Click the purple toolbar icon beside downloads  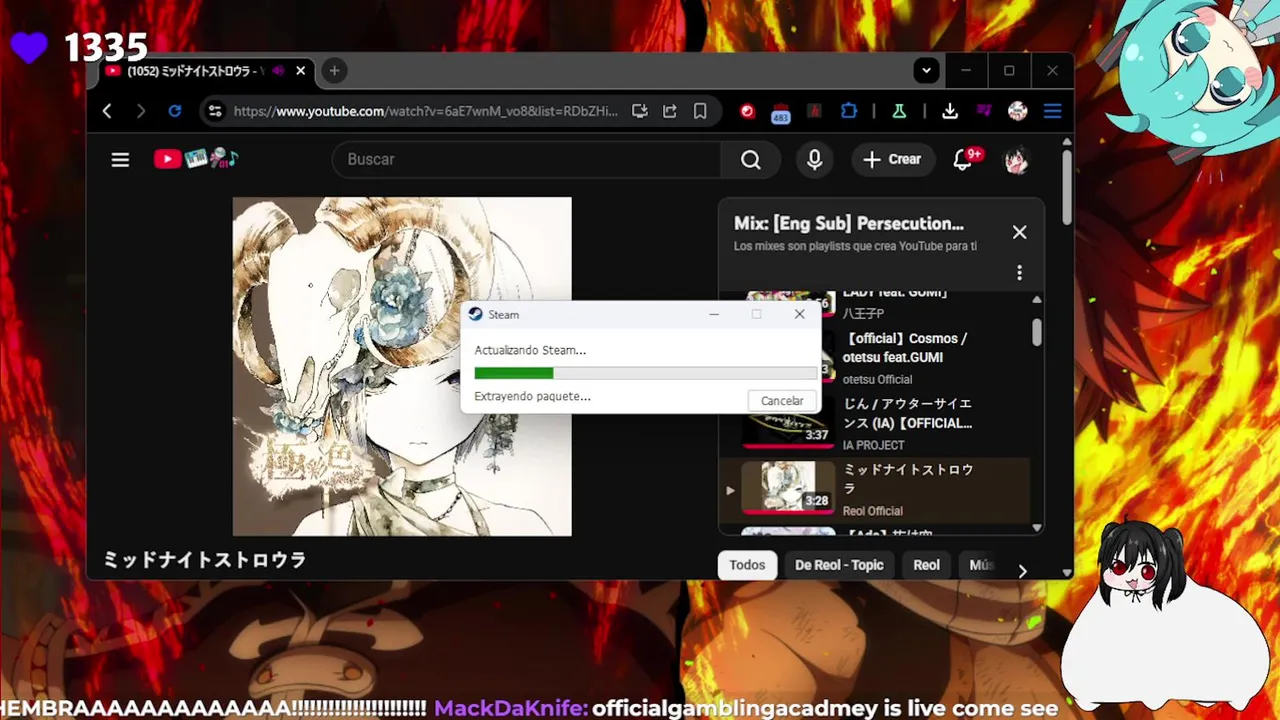point(984,111)
